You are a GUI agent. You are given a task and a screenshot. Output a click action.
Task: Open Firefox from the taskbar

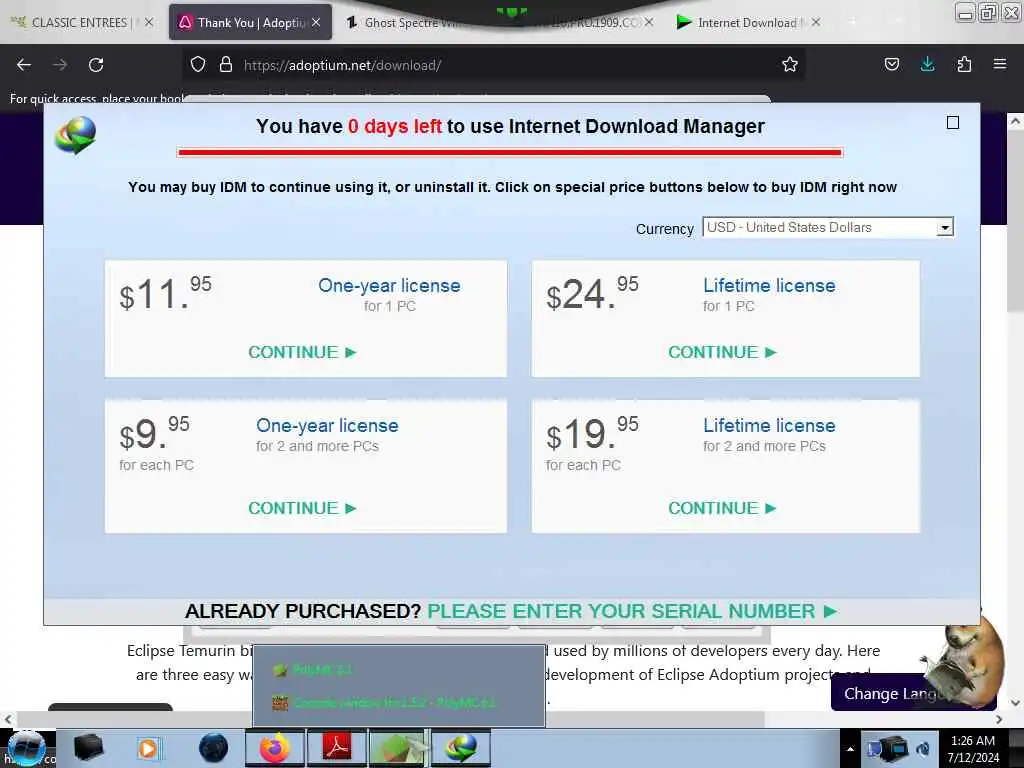pyautogui.click(x=275, y=748)
